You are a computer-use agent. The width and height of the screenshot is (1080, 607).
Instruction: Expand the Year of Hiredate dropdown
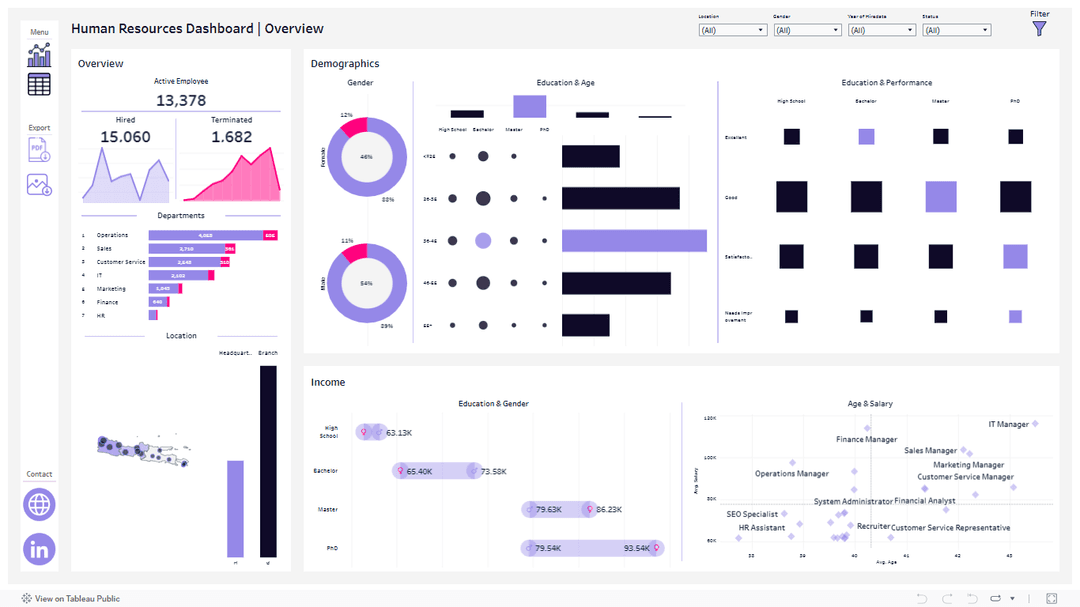(881, 30)
